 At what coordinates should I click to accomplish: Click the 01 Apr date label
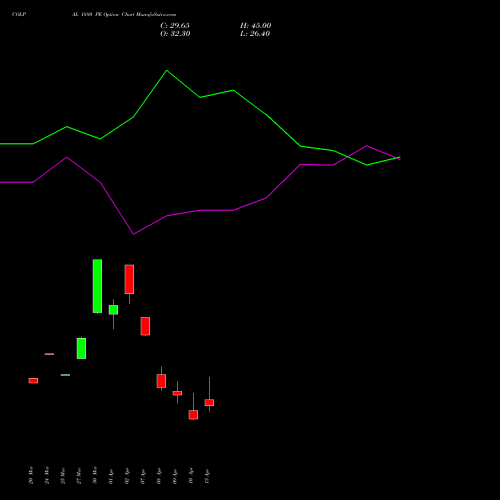[x=111, y=476]
